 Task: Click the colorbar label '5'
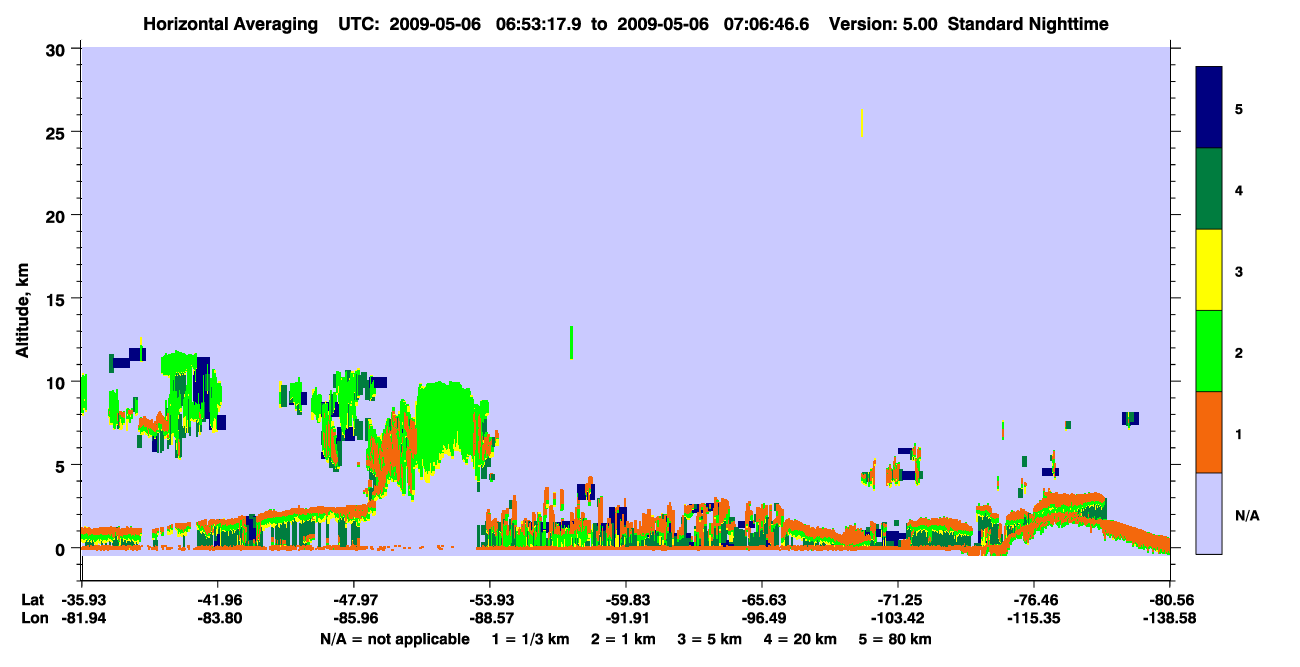(x=1239, y=108)
